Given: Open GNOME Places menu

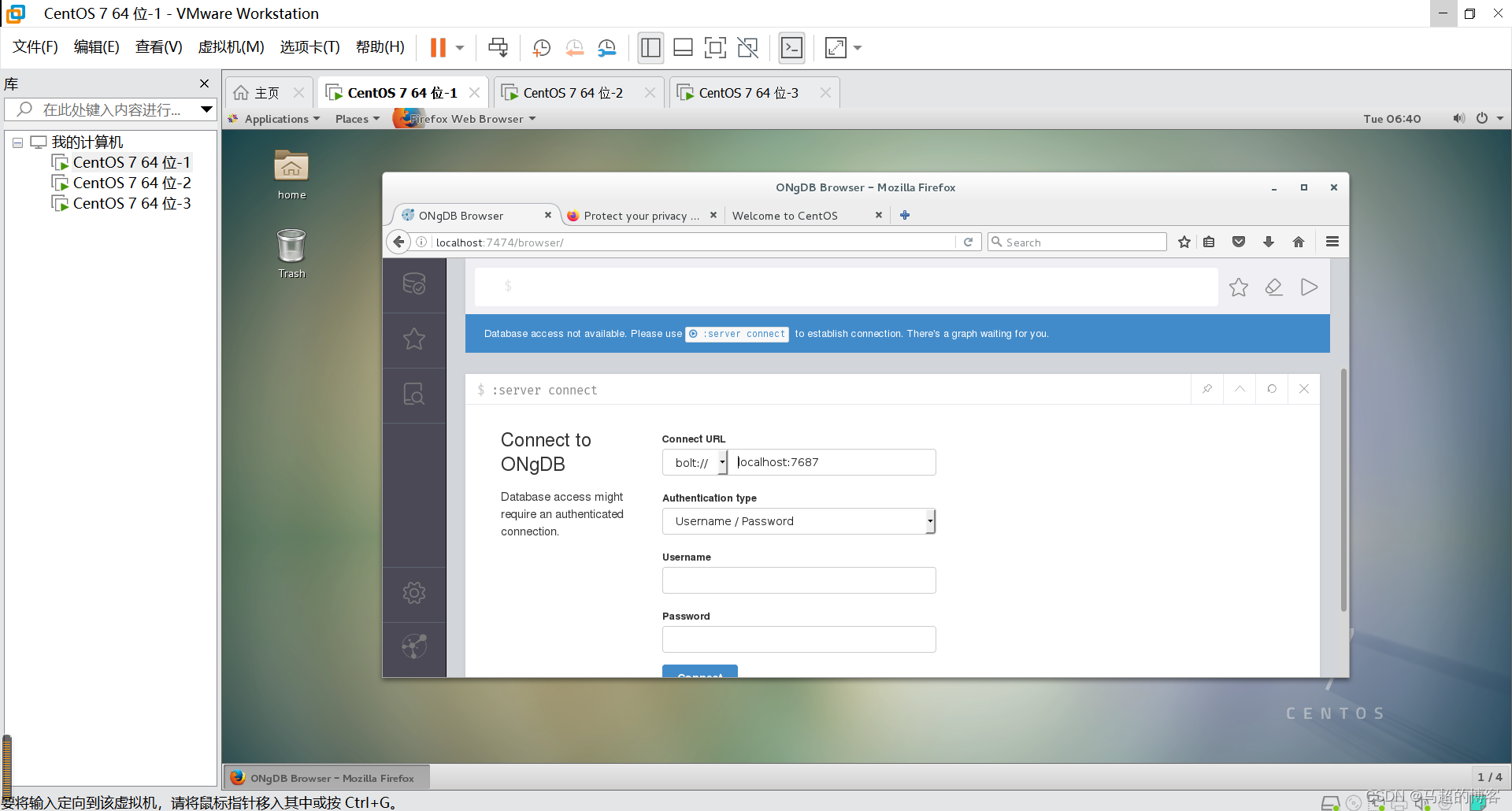Looking at the screenshot, I should point(357,119).
